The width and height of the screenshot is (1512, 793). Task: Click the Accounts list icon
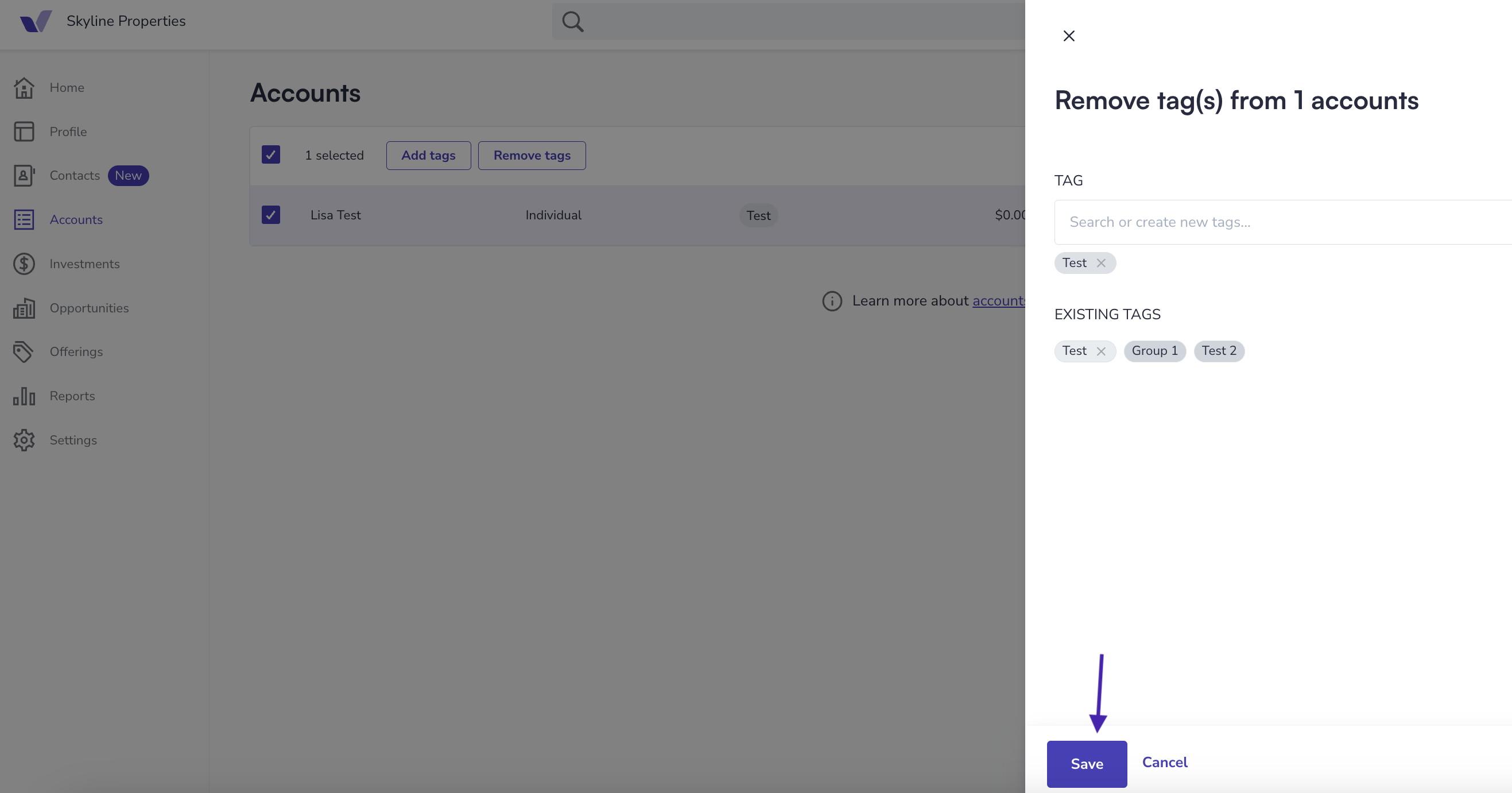click(24, 219)
